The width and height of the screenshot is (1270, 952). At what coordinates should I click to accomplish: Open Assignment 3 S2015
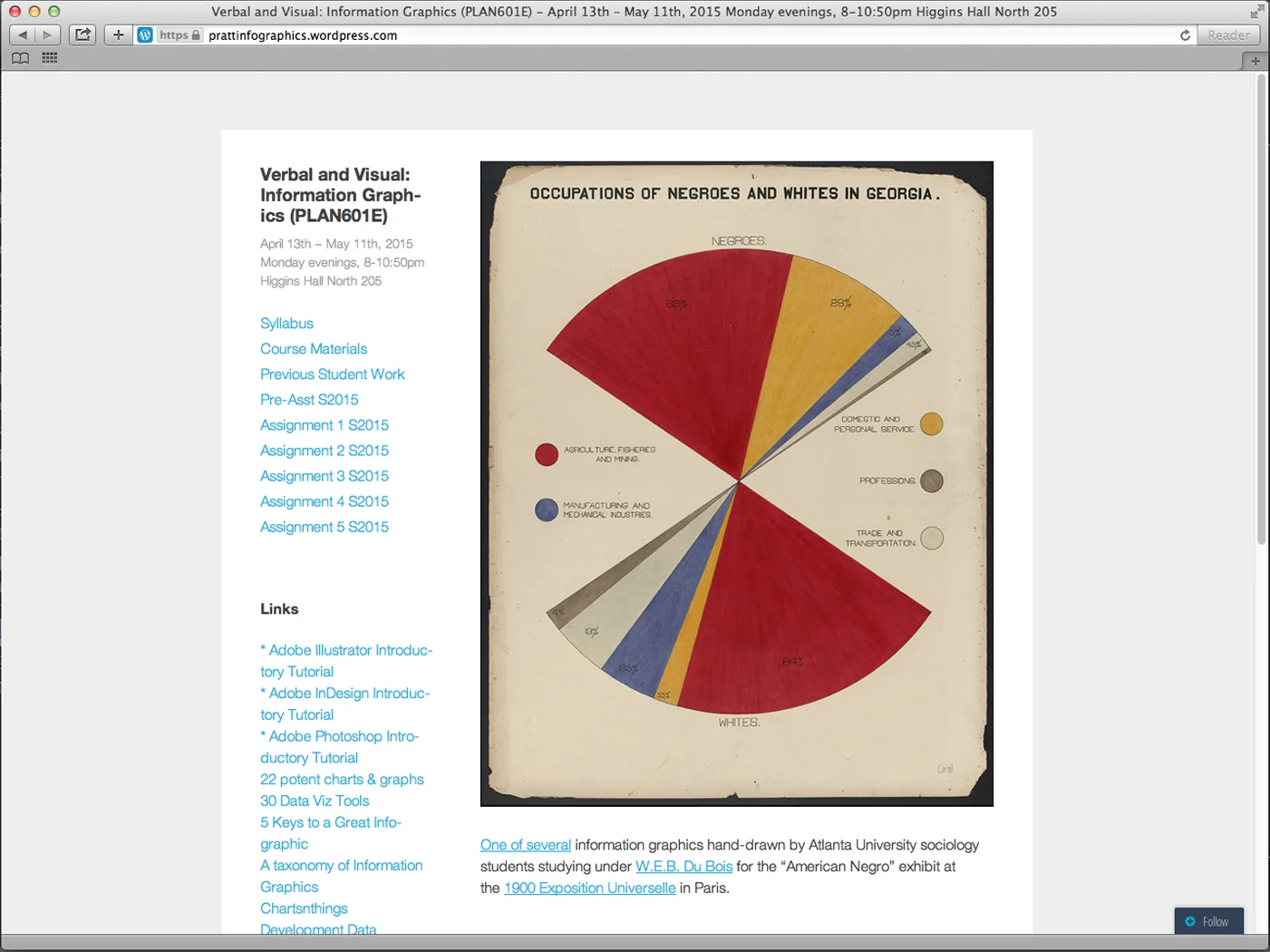[x=325, y=476]
